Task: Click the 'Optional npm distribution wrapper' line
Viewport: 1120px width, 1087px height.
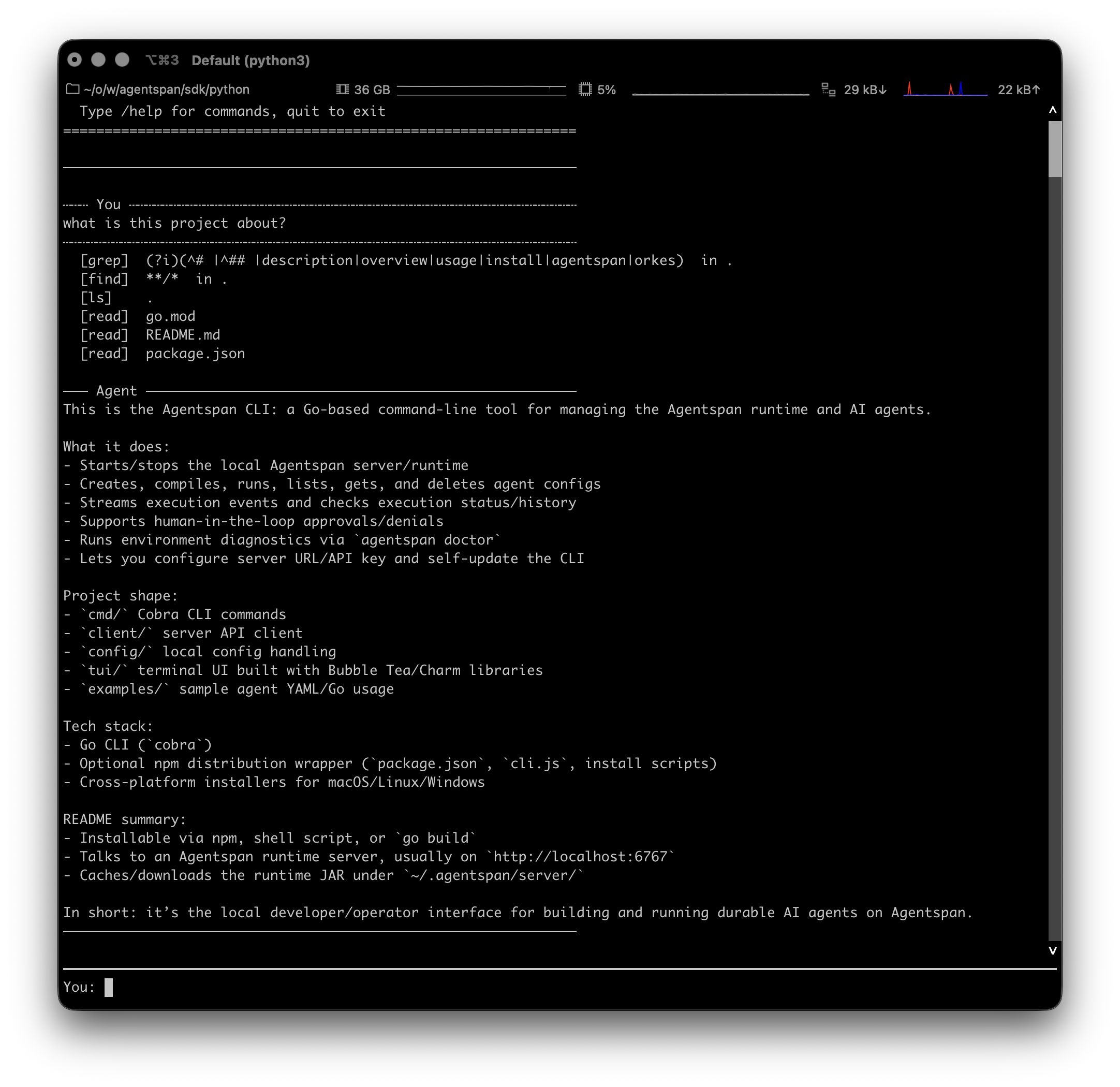Action: tap(390, 763)
